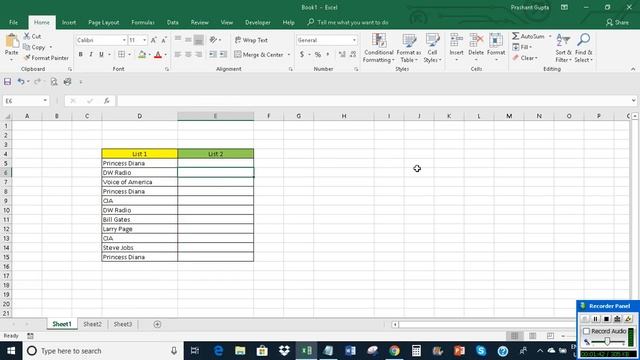This screenshot has width=640, height=360.
Task: Switch to the Insert tab
Action: [x=69, y=22]
